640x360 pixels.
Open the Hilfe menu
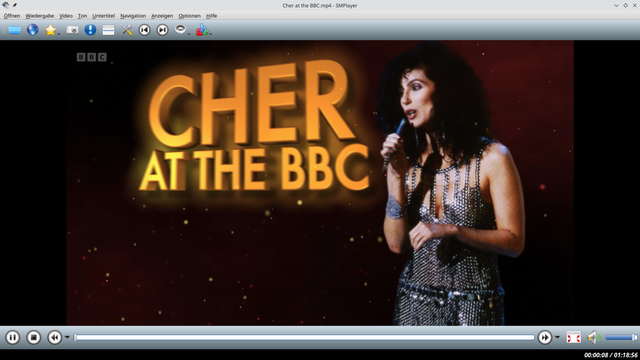point(211,16)
